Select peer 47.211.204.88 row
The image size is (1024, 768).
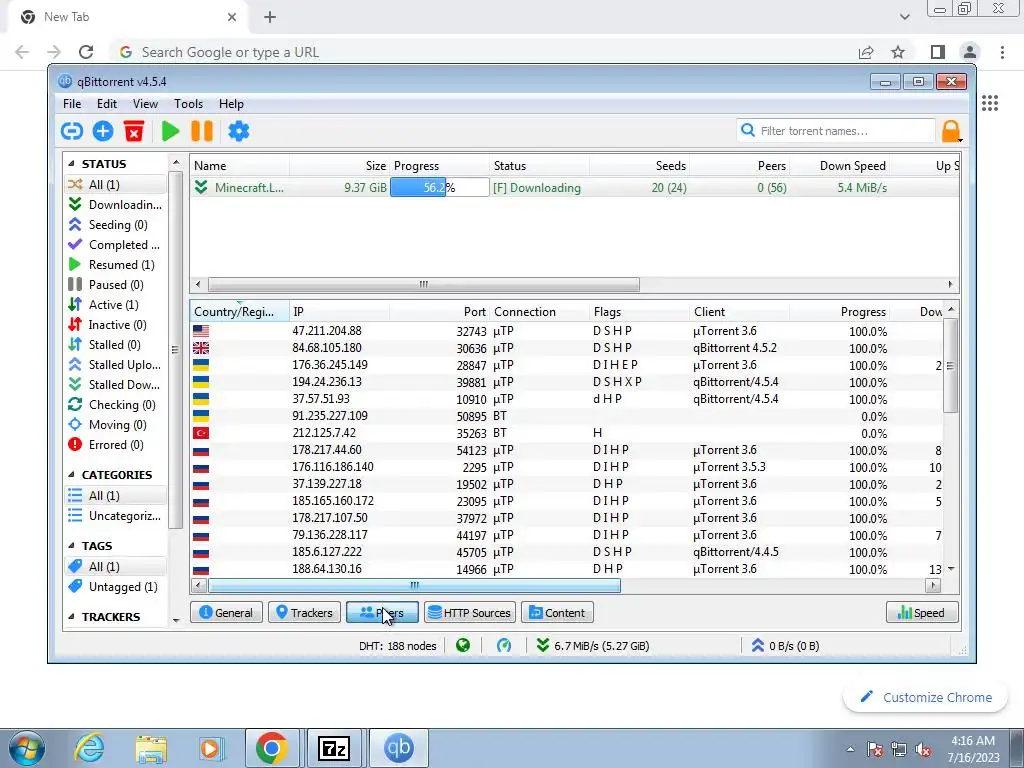click(x=567, y=331)
